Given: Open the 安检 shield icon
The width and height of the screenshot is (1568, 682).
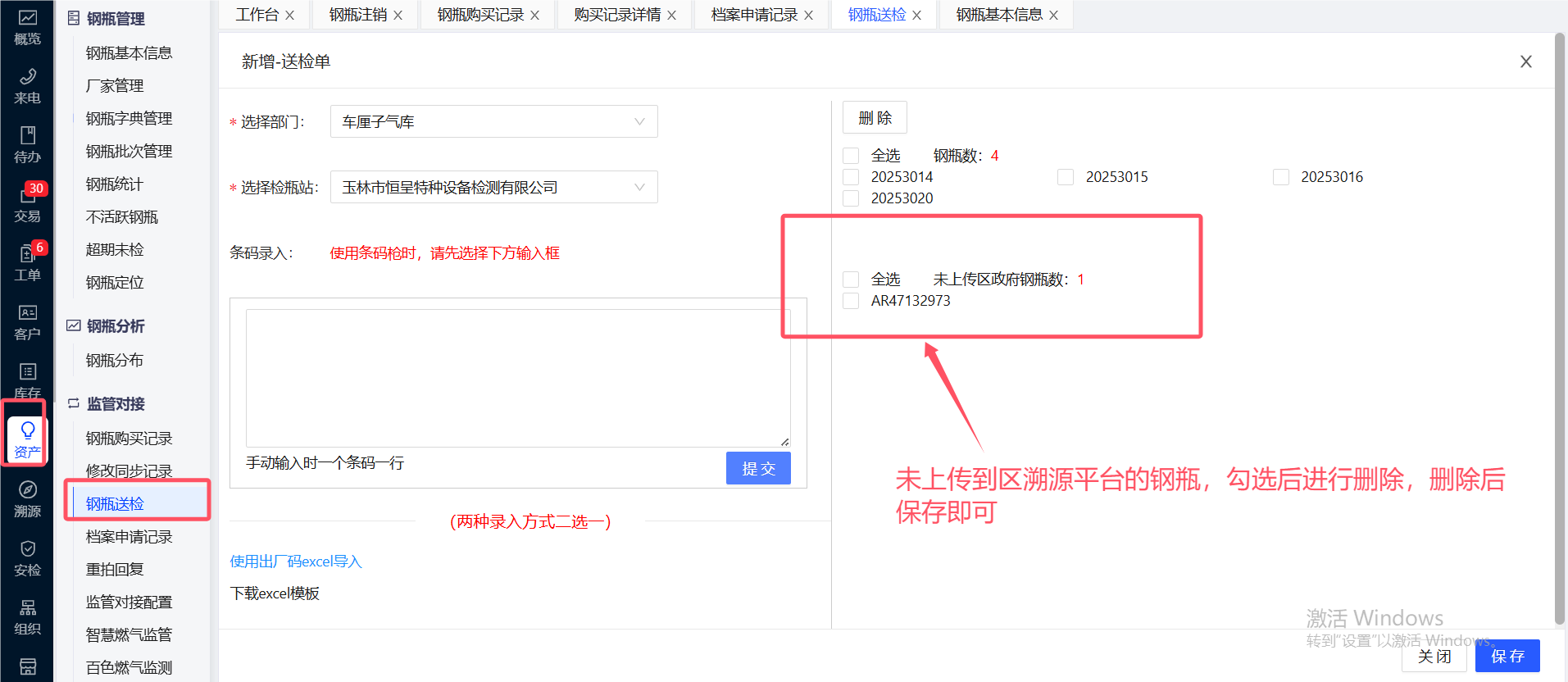Looking at the screenshot, I should (27, 558).
